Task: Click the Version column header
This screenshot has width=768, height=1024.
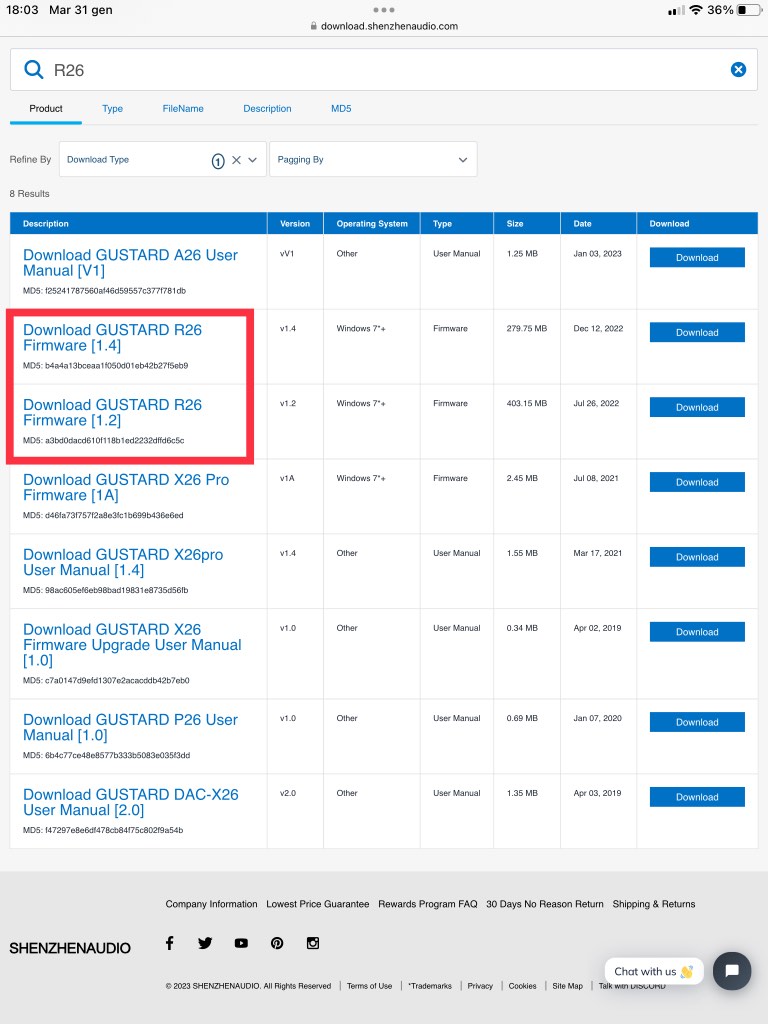Action: pos(295,223)
